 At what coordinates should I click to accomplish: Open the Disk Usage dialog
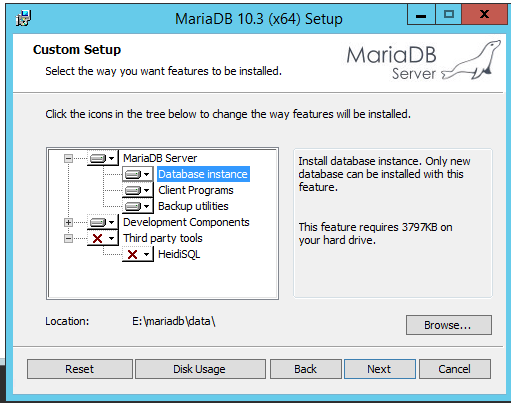[200, 369]
